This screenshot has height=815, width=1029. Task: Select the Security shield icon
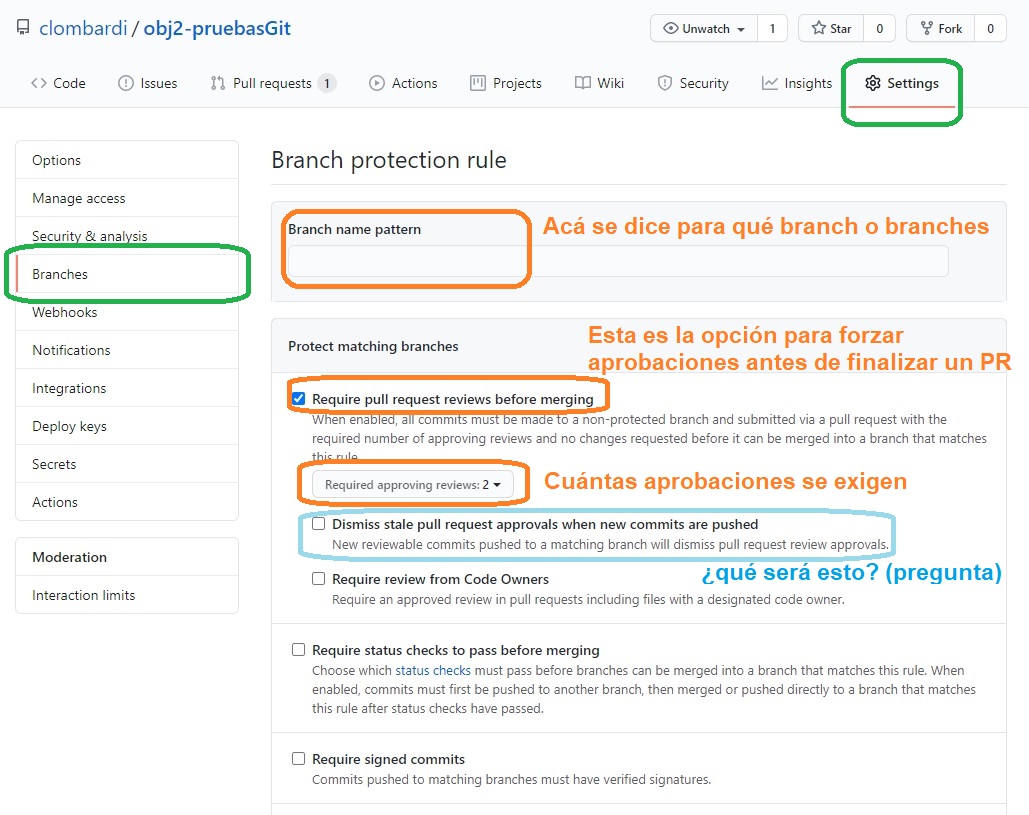pos(663,83)
